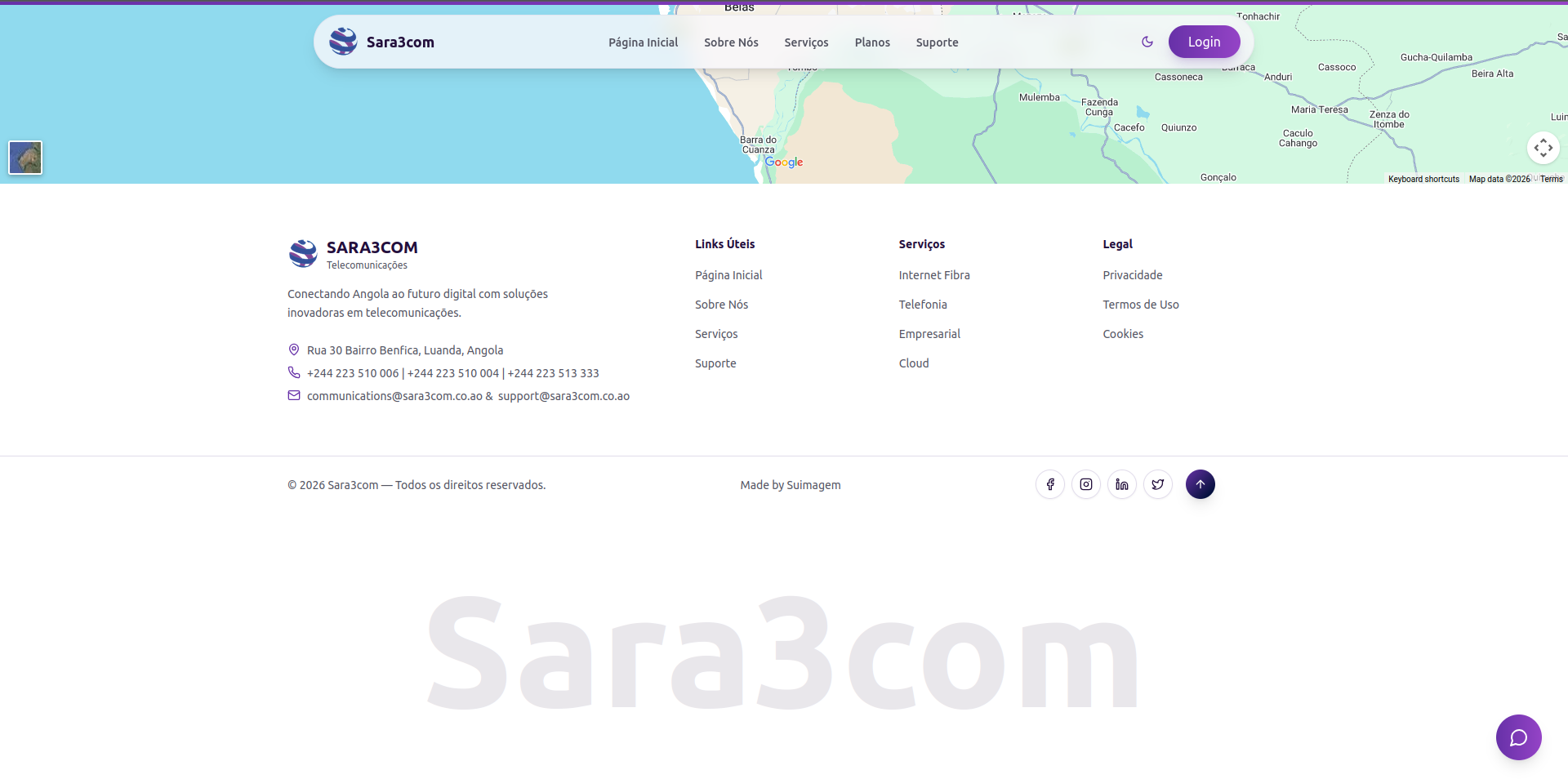The image size is (1568, 779).
Task: Click the Sara3com navbar logo
Action: tap(381, 42)
